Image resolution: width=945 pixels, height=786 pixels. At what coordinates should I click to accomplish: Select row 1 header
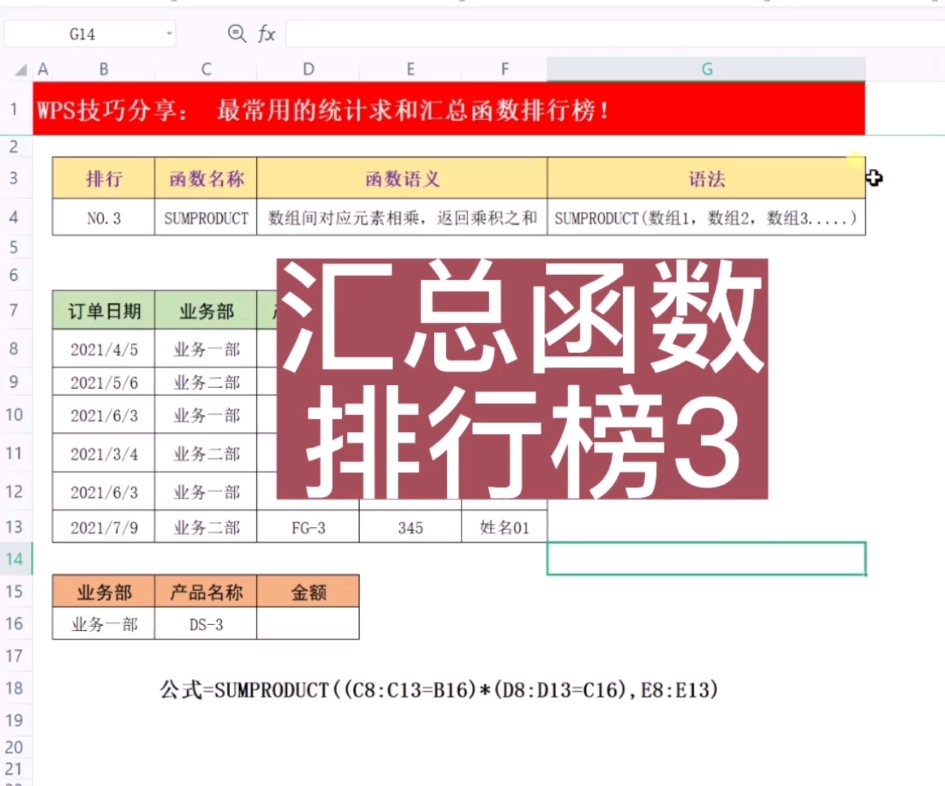click(x=15, y=108)
